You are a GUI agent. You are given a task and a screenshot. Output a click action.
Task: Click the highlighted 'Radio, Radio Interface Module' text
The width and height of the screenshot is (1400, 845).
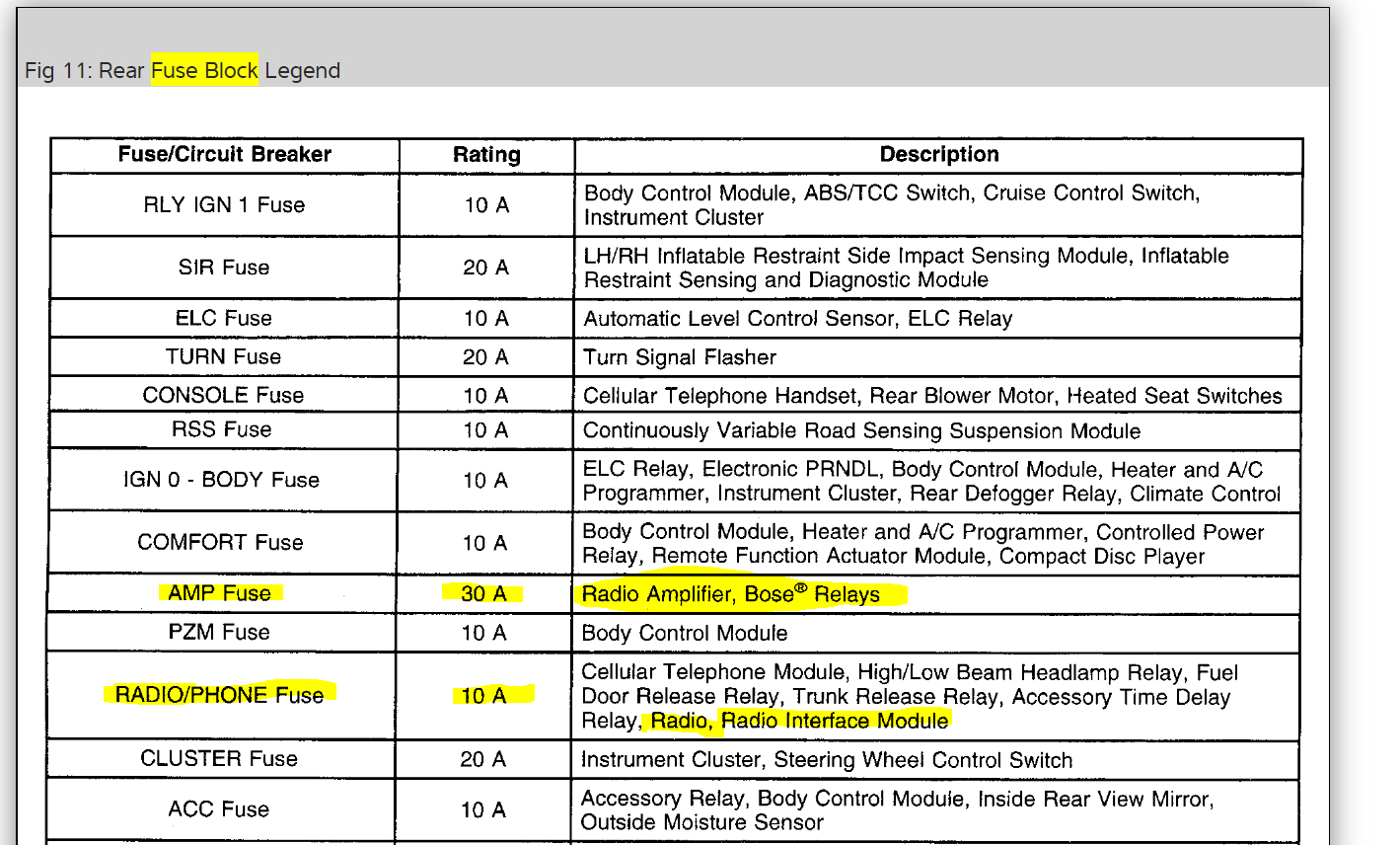point(799,721)
